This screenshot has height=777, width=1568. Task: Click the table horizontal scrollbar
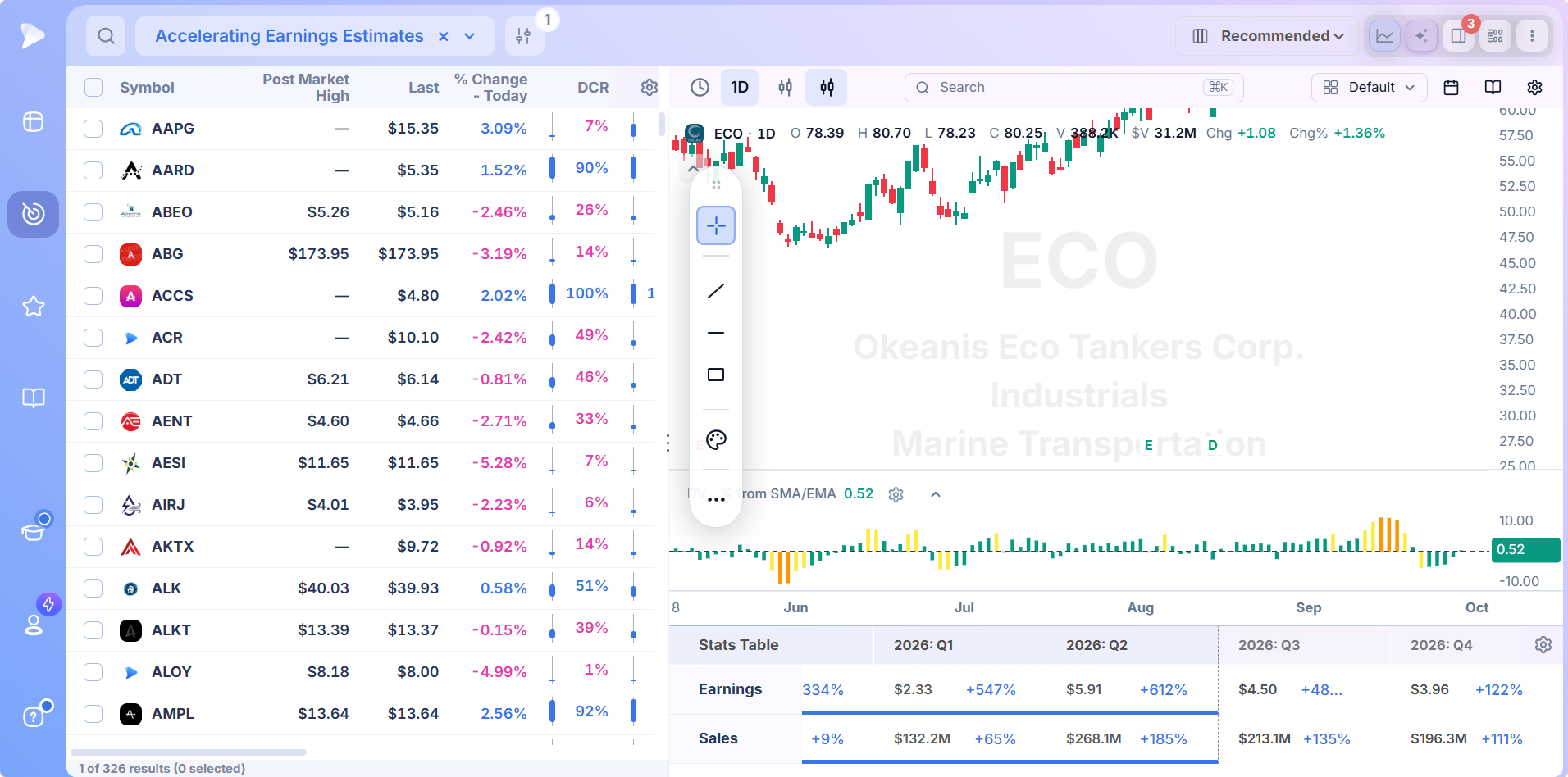[x=189, y=752]
